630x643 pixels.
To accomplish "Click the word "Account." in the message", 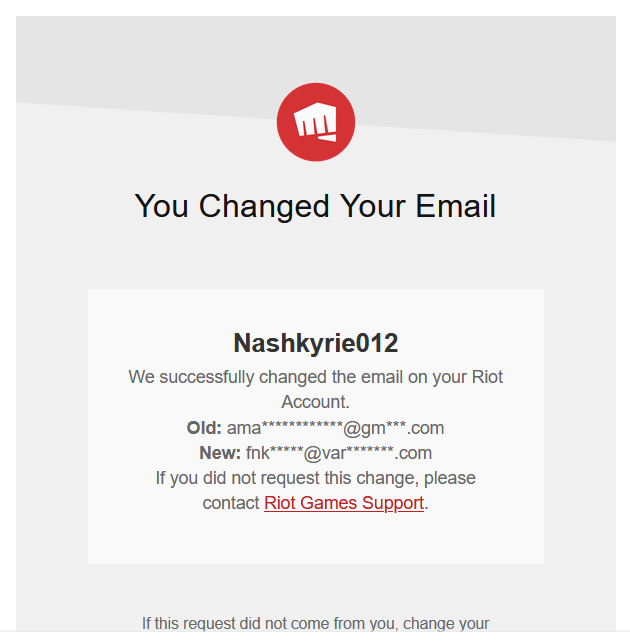I will click(x=315, y=402).
